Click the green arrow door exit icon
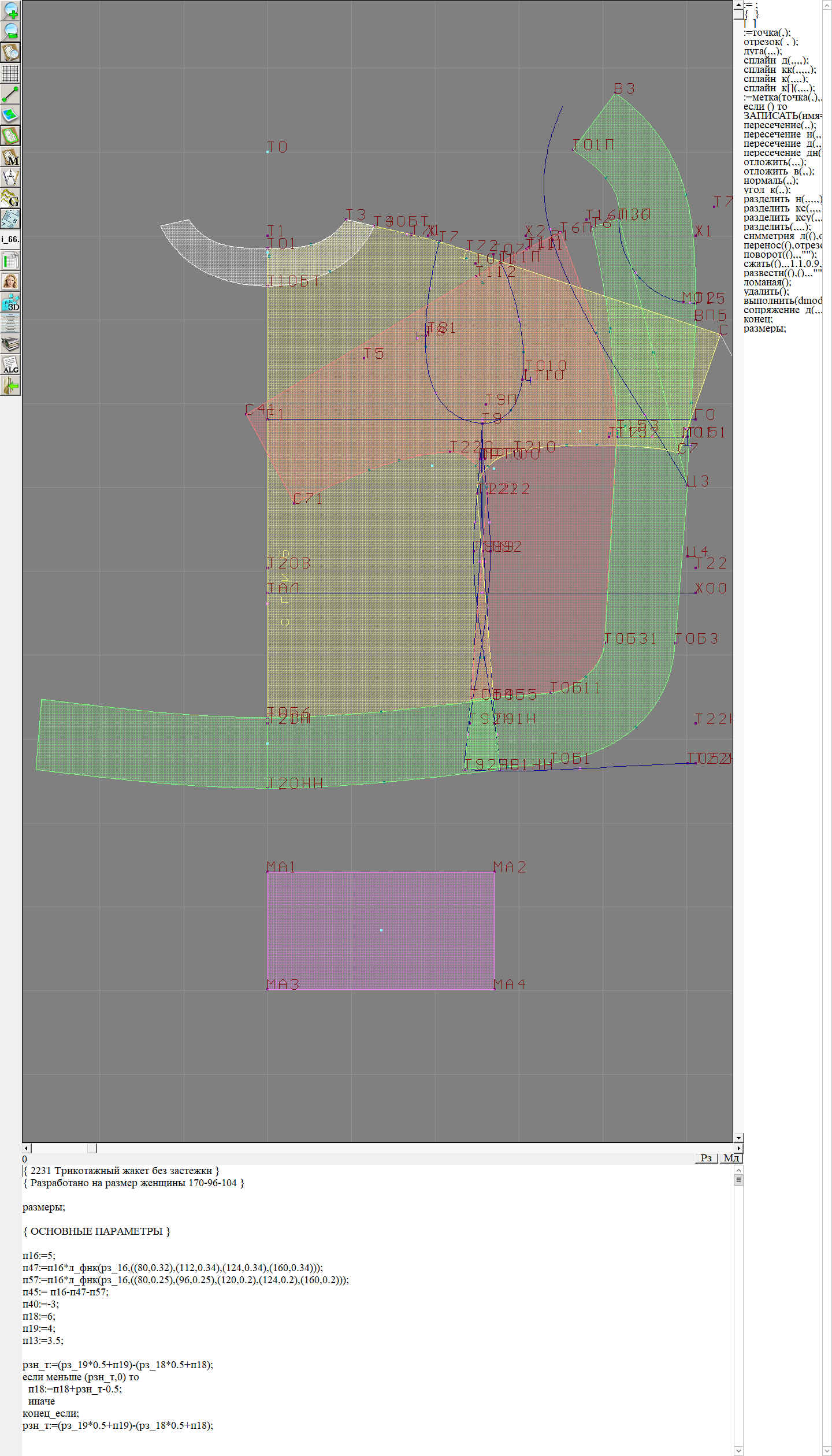This screenshot has height=1456, width=832. (x=10, y=385)
